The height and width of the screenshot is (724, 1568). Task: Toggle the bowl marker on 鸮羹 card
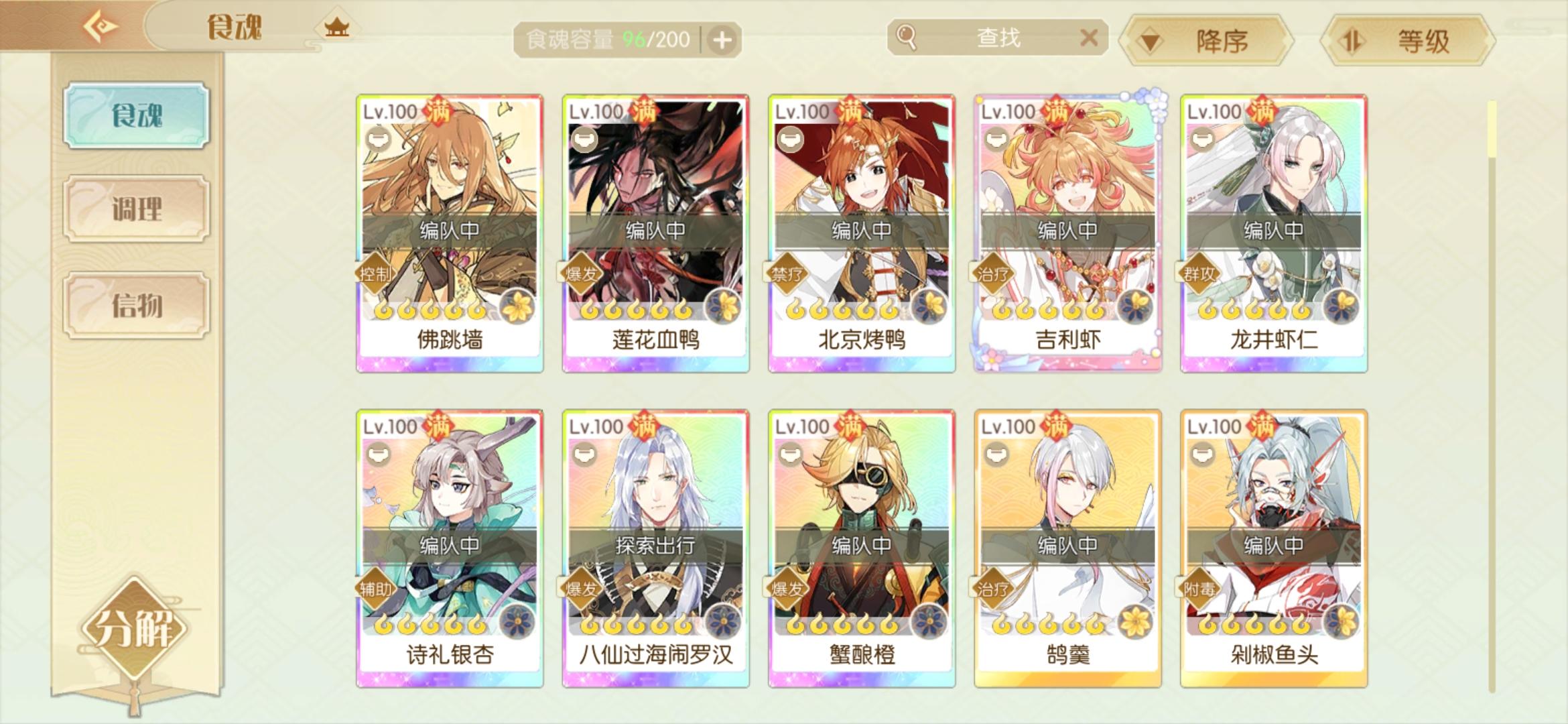996,455
